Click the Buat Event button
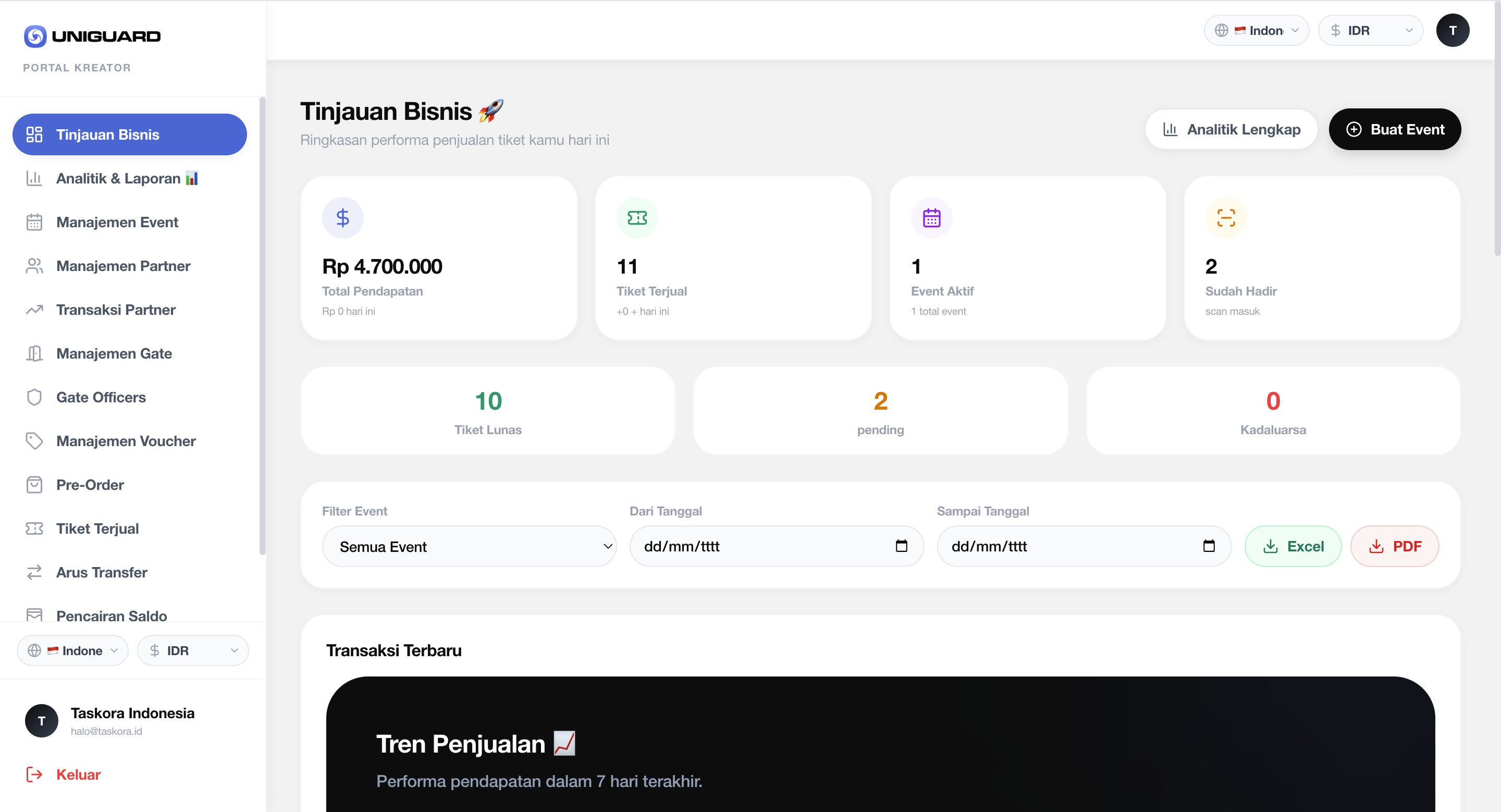Image resolution: width=1501 pixels, height=812 pixels. click(x=1394, y=129)
